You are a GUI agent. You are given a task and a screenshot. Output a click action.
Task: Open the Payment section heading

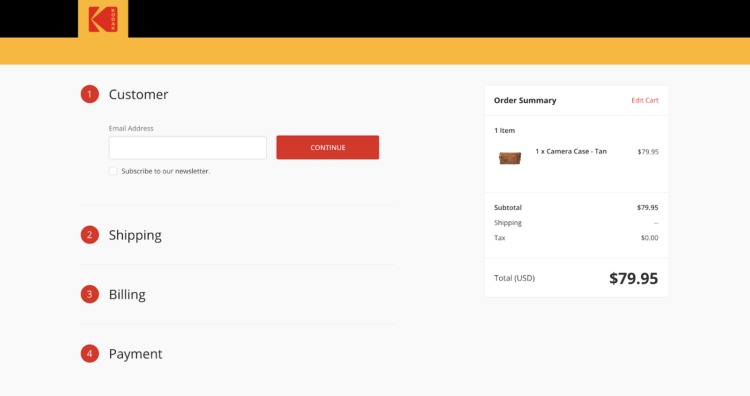tap(135, 354)
